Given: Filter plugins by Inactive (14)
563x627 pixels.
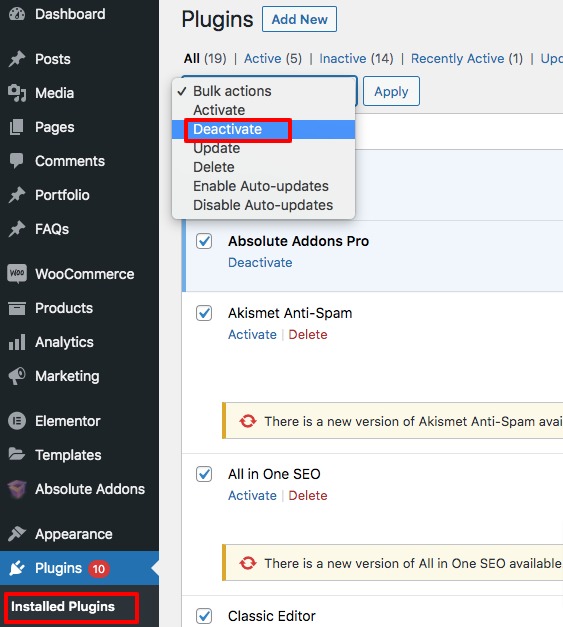Looking at the screenshot, I should point(356,59).
